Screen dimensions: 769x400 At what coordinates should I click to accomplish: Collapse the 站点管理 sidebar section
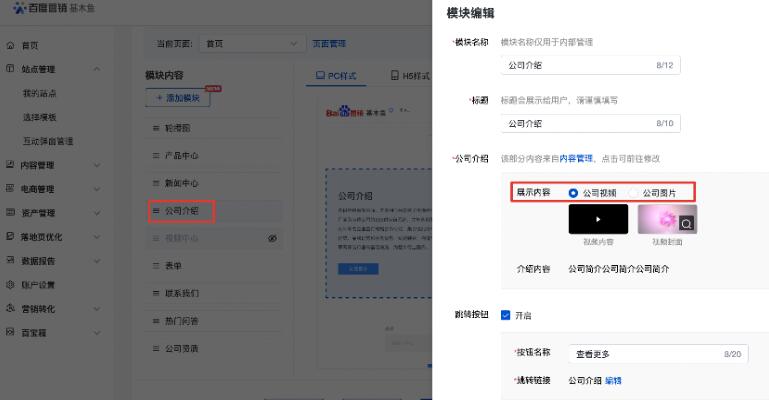[97, 69]
